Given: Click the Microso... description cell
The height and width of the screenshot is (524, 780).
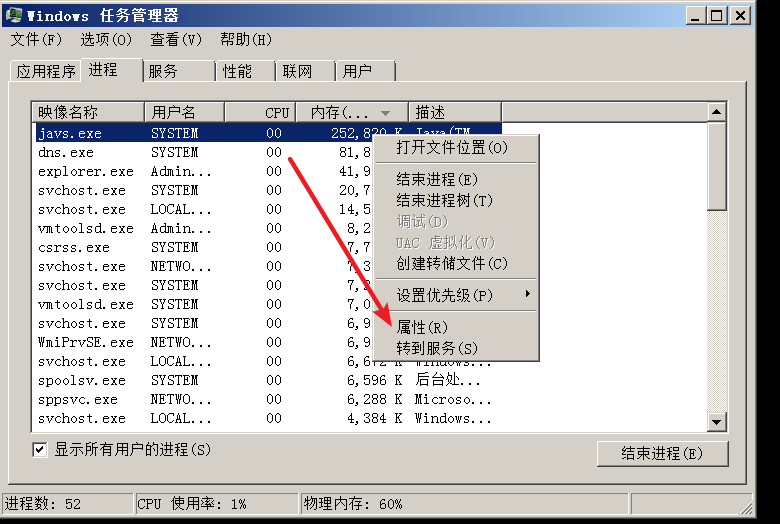Looking at the screenshot, I should point(453,399).
